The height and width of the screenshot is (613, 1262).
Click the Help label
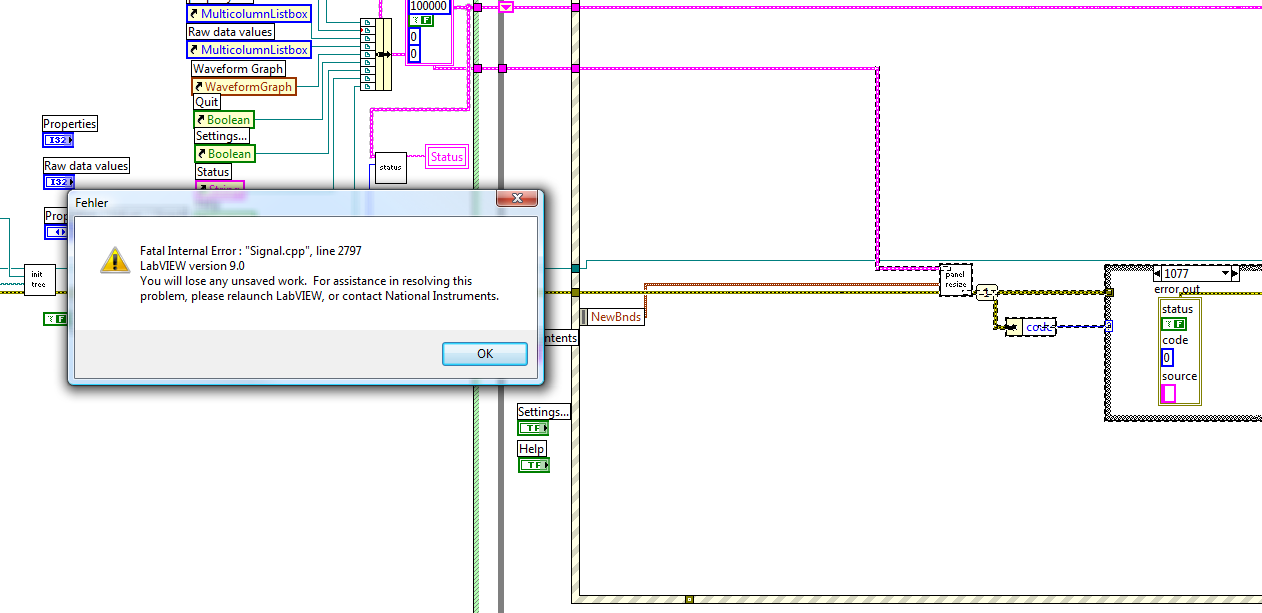532,449
